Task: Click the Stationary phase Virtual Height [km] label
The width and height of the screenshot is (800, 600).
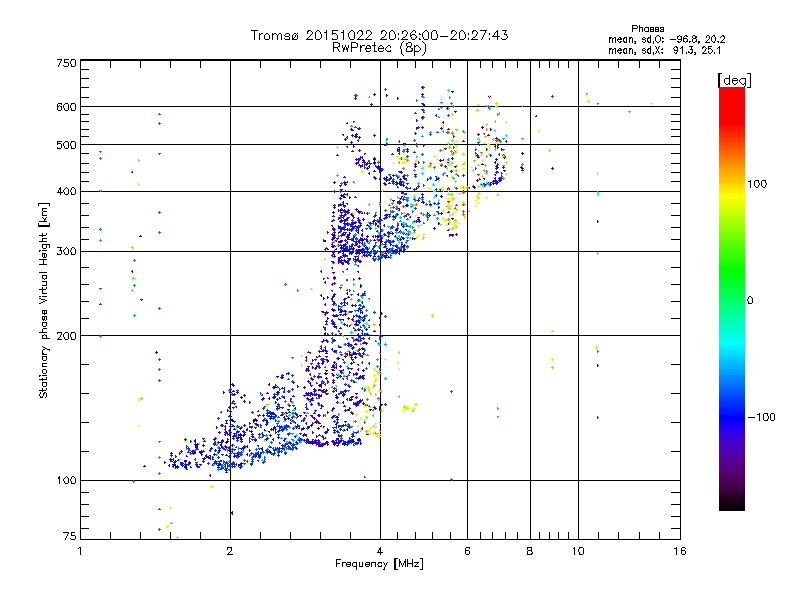Action: (43, 300)
